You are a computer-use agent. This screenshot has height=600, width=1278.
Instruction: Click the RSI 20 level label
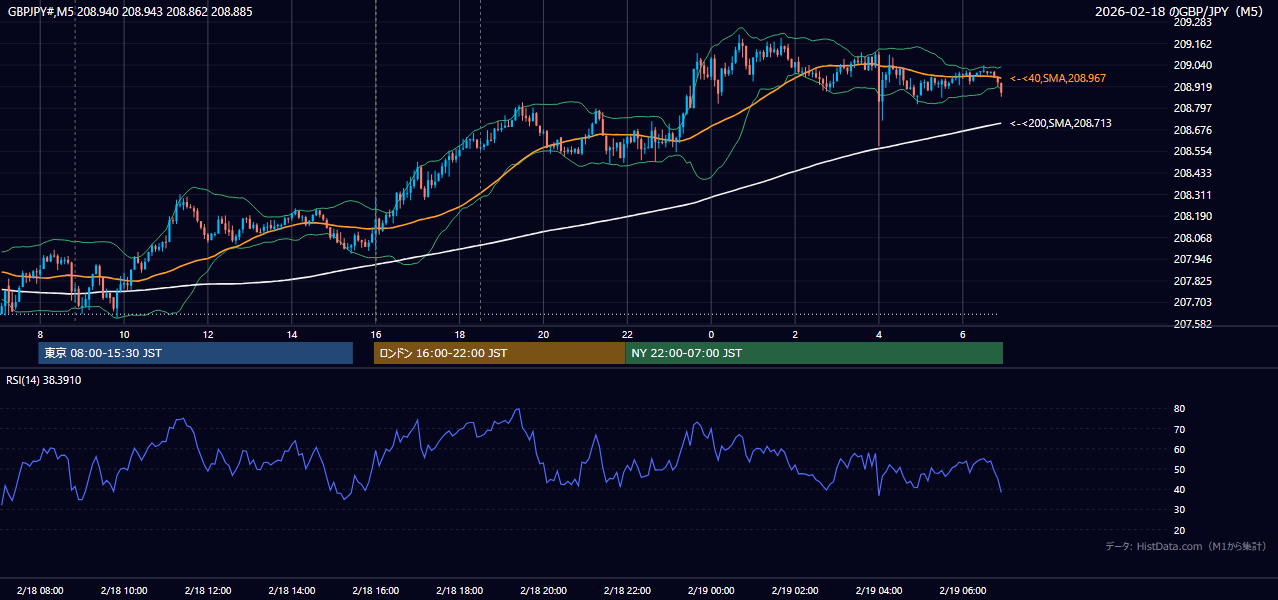click(1179, 530)
